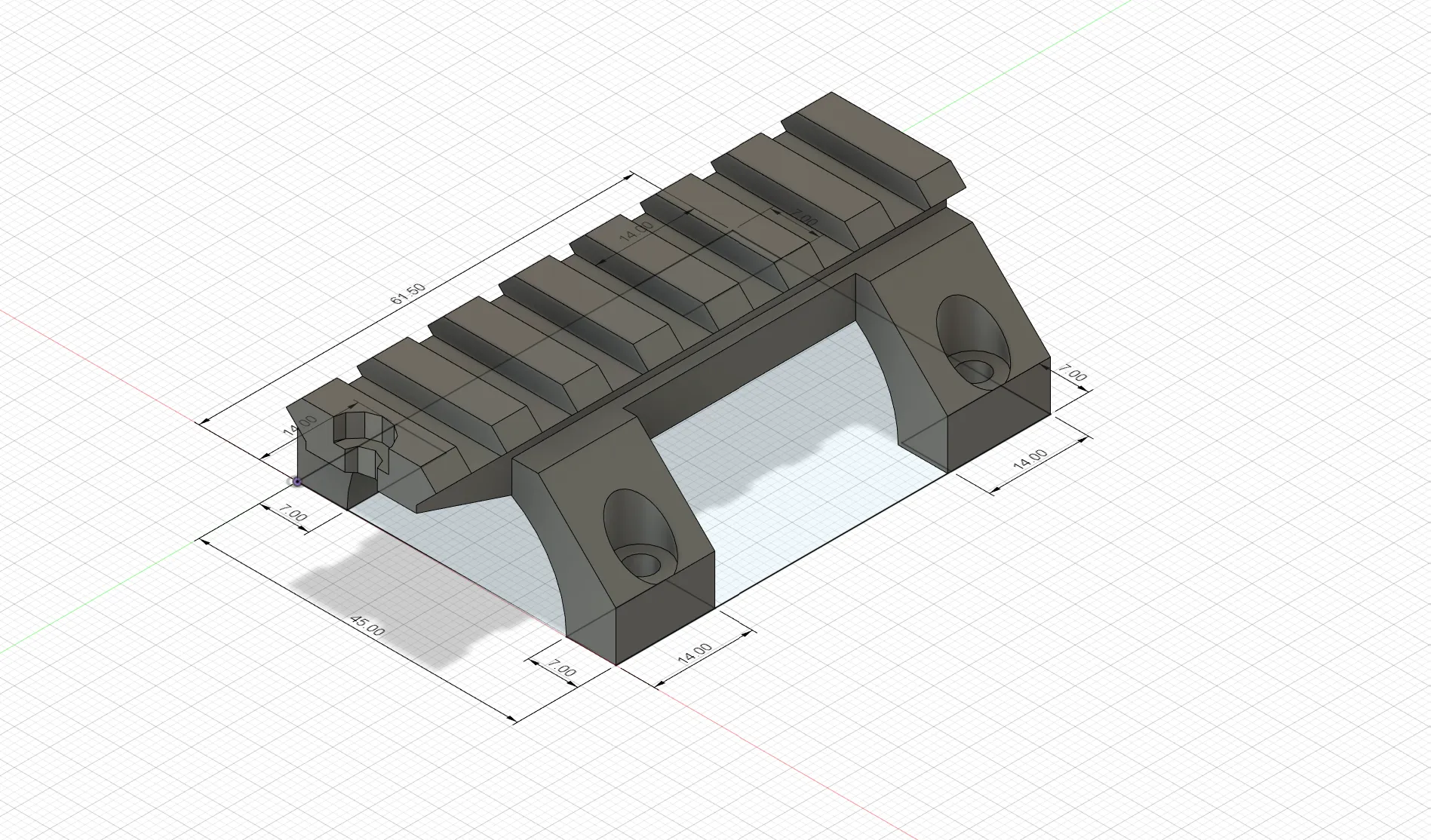Image resolution: width=1431 pixels, height=840 pixels.
Task: Select the 14.00 dimension beside the hexagonal recess
Action: click(x=300, y=427)
